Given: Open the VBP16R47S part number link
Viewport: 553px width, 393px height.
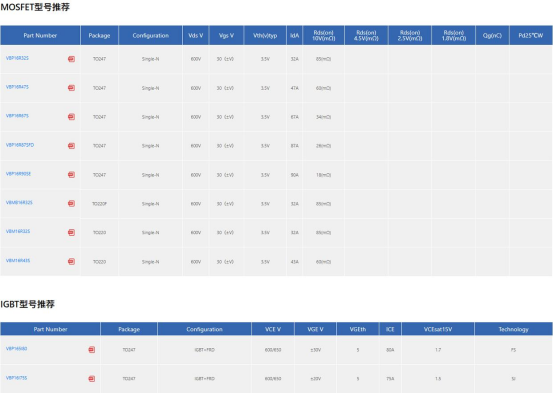Looking at the screenshot, I should (x=17, y=87).
